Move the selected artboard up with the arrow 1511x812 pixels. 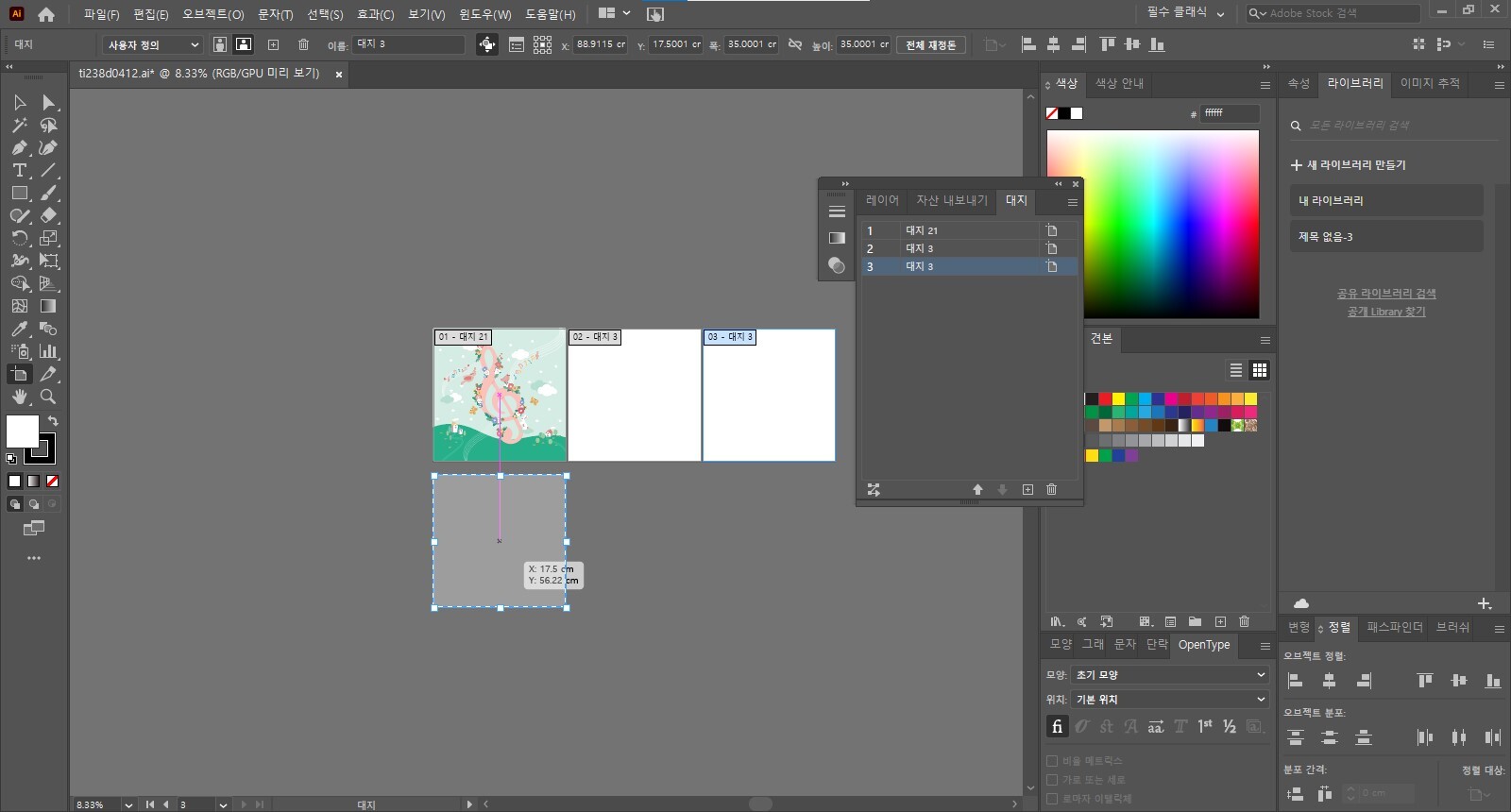pyautogui.click(x=977, y=489)
